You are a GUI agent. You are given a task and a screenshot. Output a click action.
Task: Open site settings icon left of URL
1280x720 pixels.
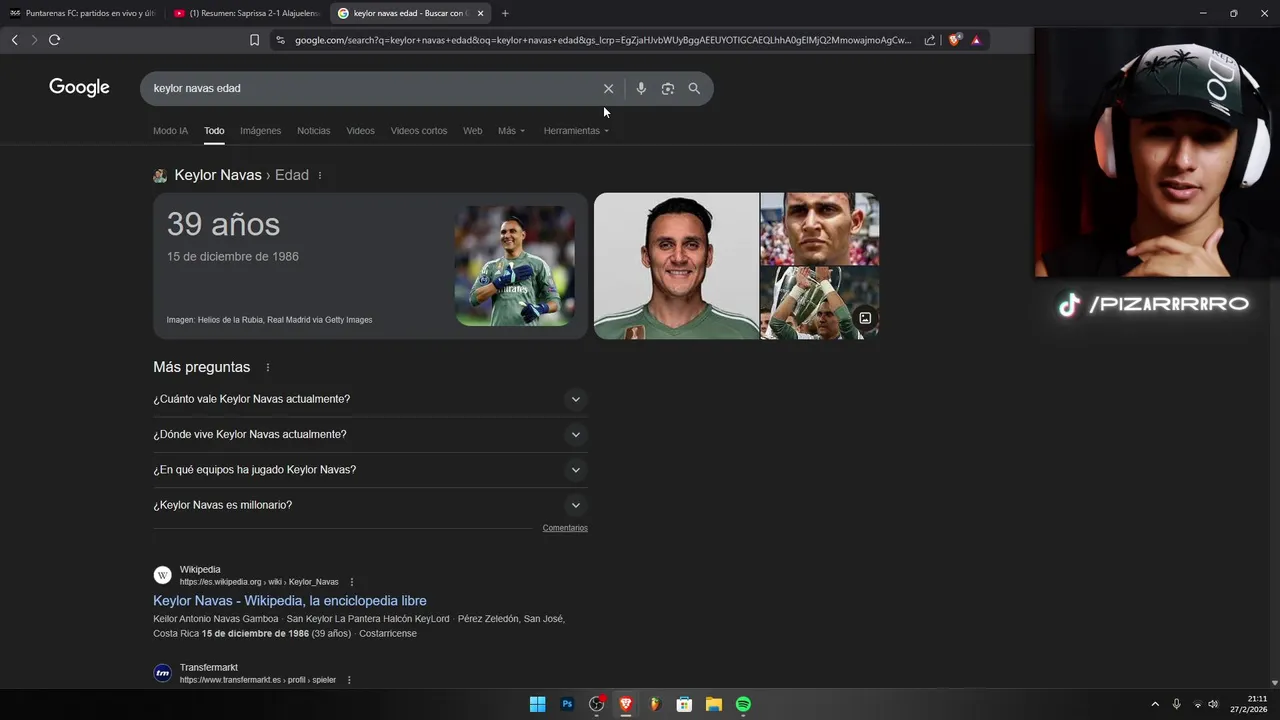click(x=280, y=40)
